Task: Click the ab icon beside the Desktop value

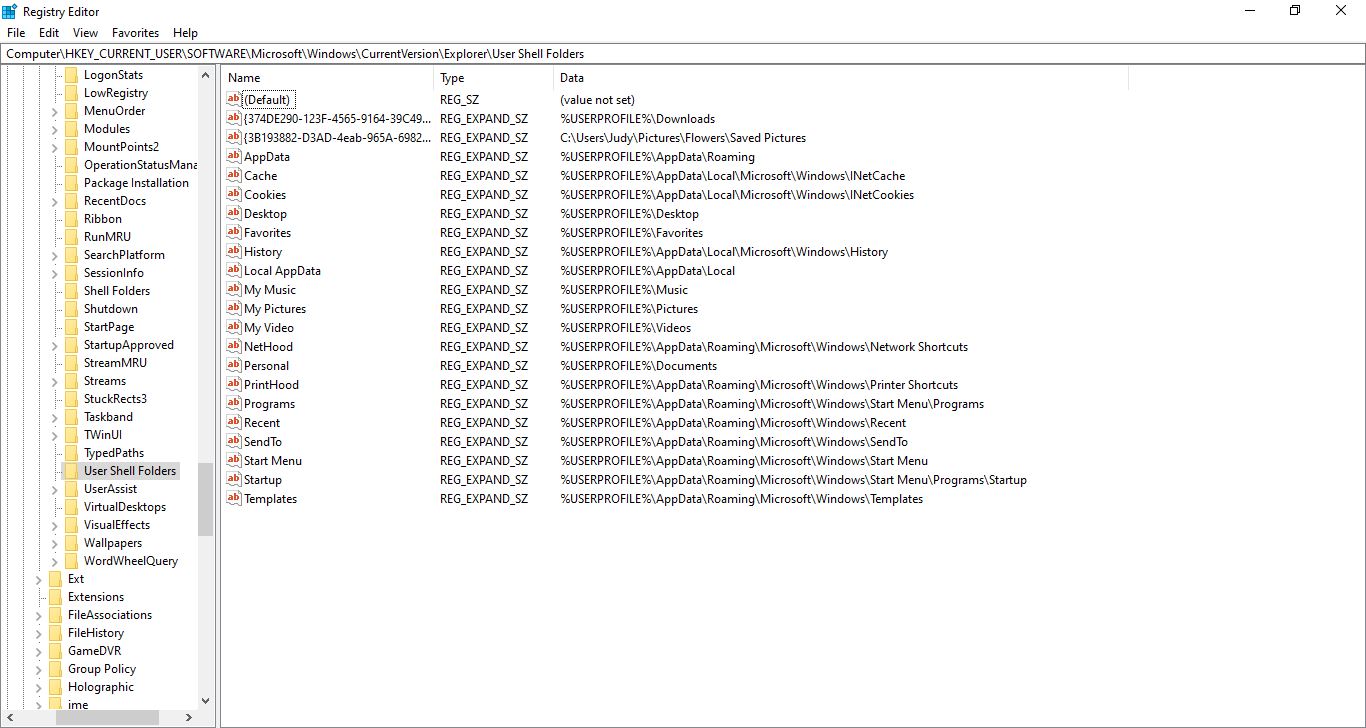Action: click(x=233, y=213)
